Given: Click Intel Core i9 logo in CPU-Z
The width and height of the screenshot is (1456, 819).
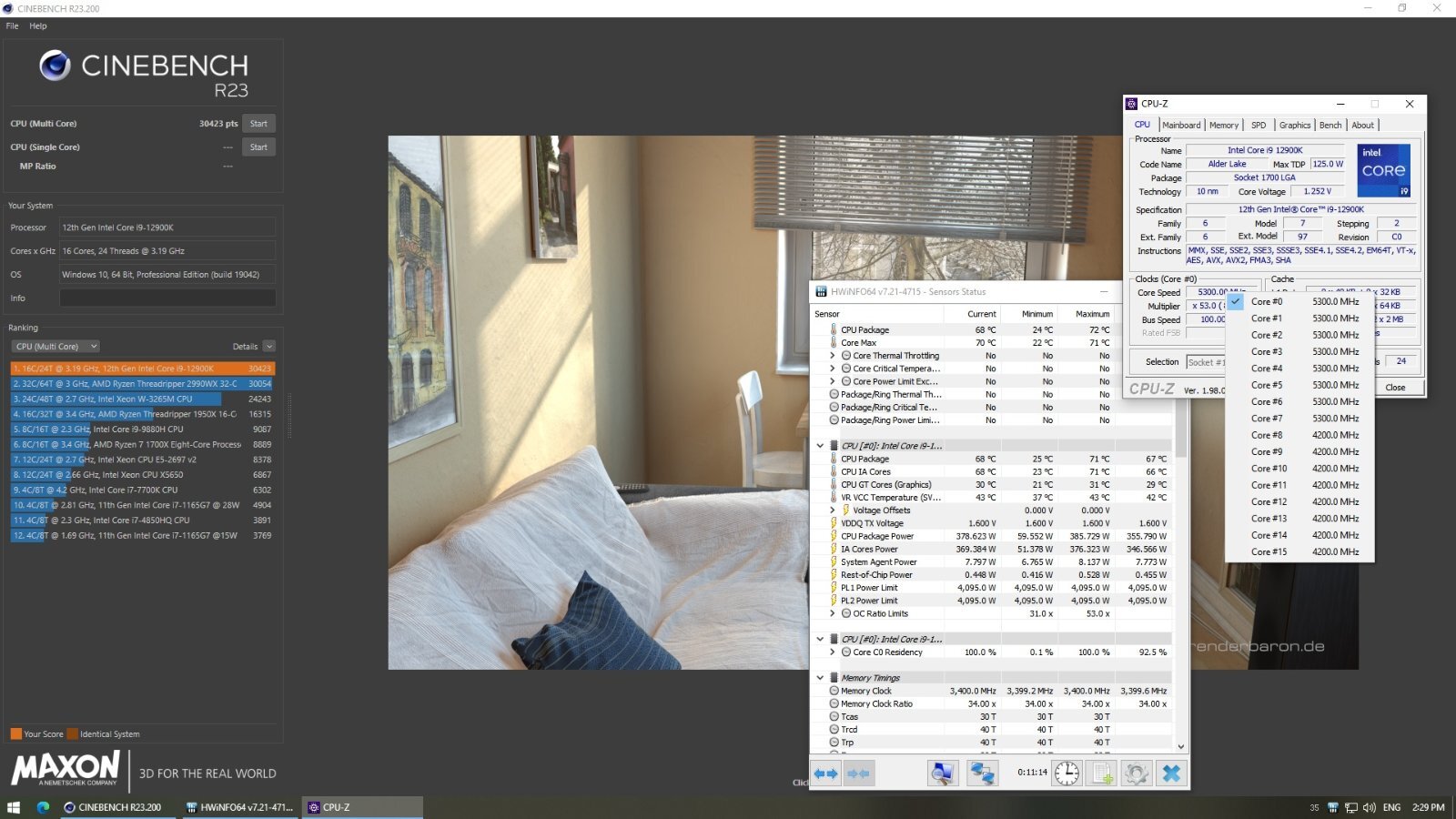Looking at the screenshot, I should (x=1383, y=170).
